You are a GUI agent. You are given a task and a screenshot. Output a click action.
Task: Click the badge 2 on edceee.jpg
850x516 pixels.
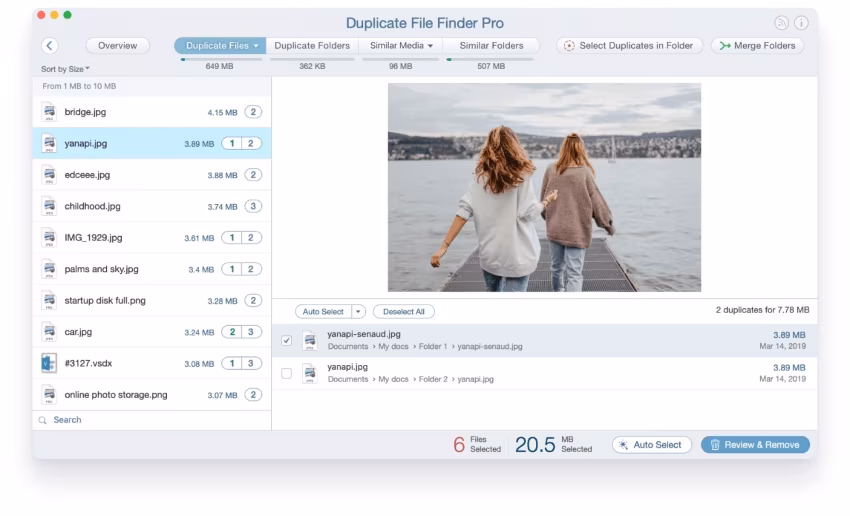(253, 175)
